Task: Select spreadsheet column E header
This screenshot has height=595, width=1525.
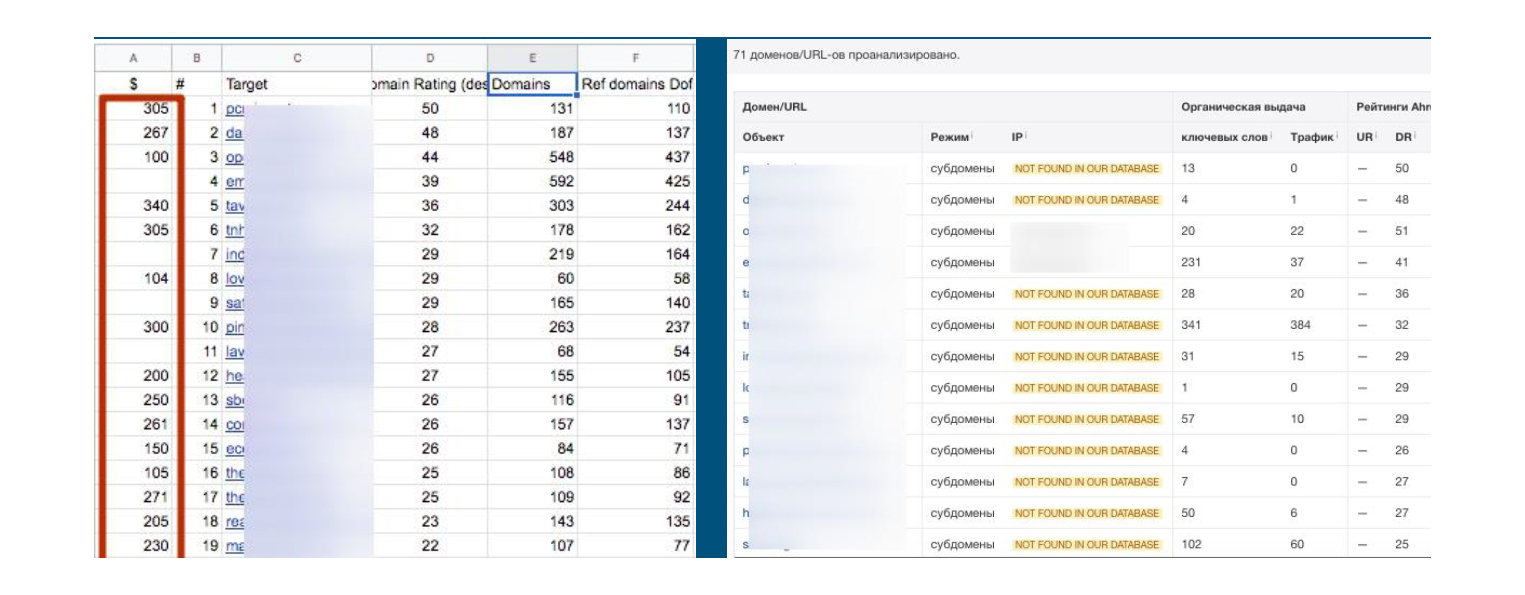Action: [532, 58]
